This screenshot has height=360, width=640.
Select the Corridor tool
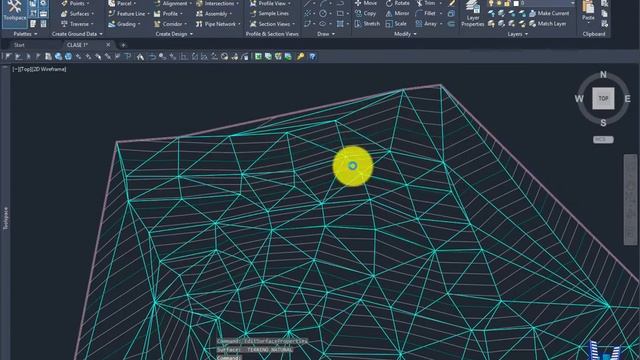pyautogui.click(x=169, y=24)
